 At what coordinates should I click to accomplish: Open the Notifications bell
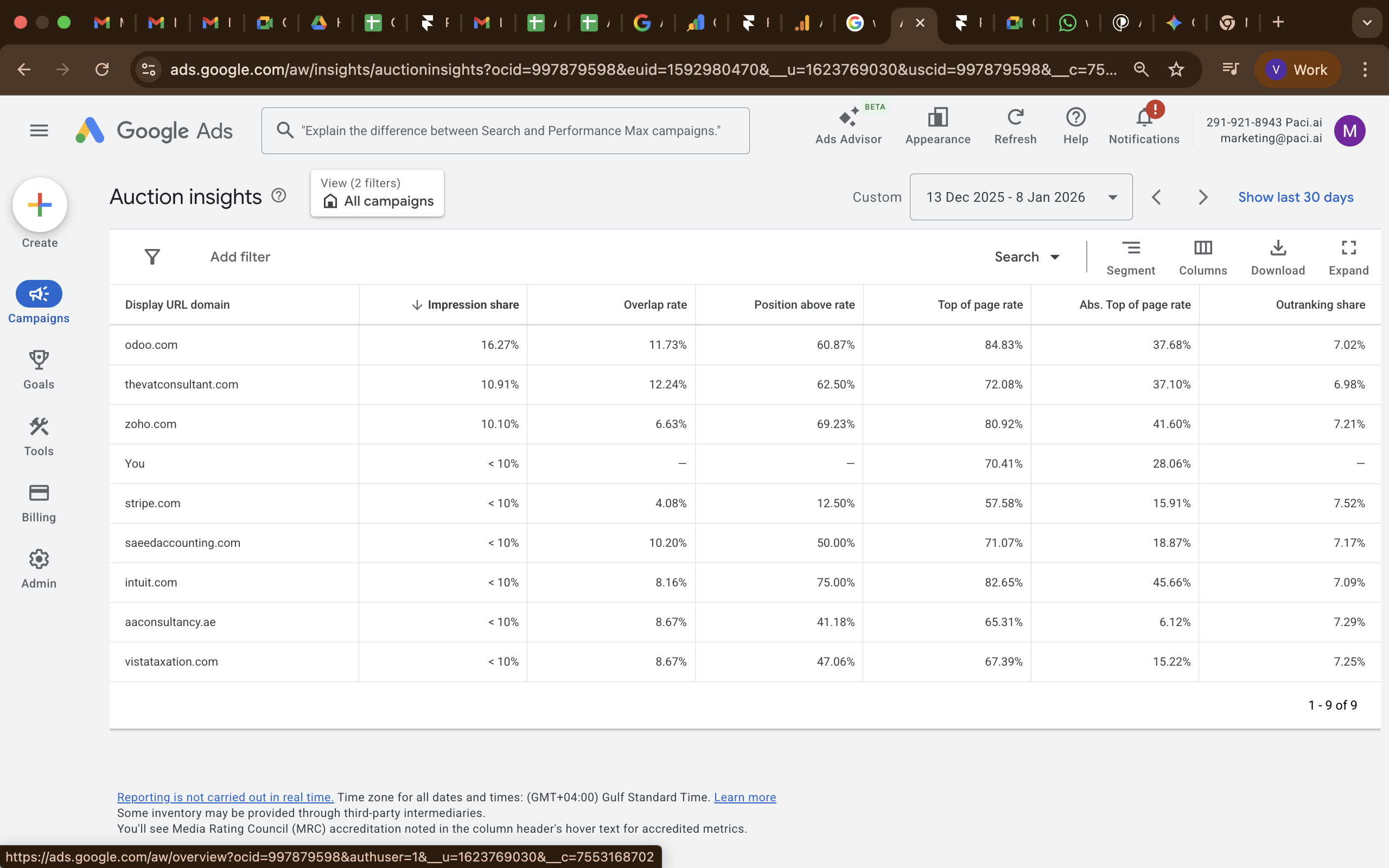coord(1143,126)
